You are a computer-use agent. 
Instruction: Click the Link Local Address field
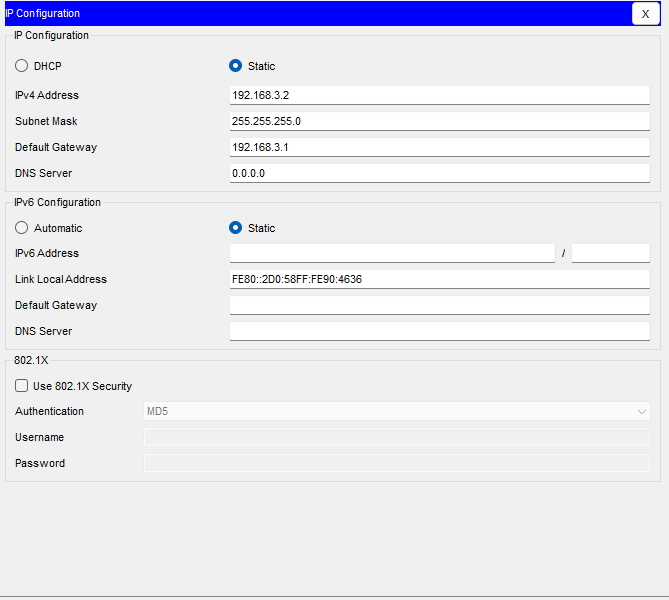439,279
